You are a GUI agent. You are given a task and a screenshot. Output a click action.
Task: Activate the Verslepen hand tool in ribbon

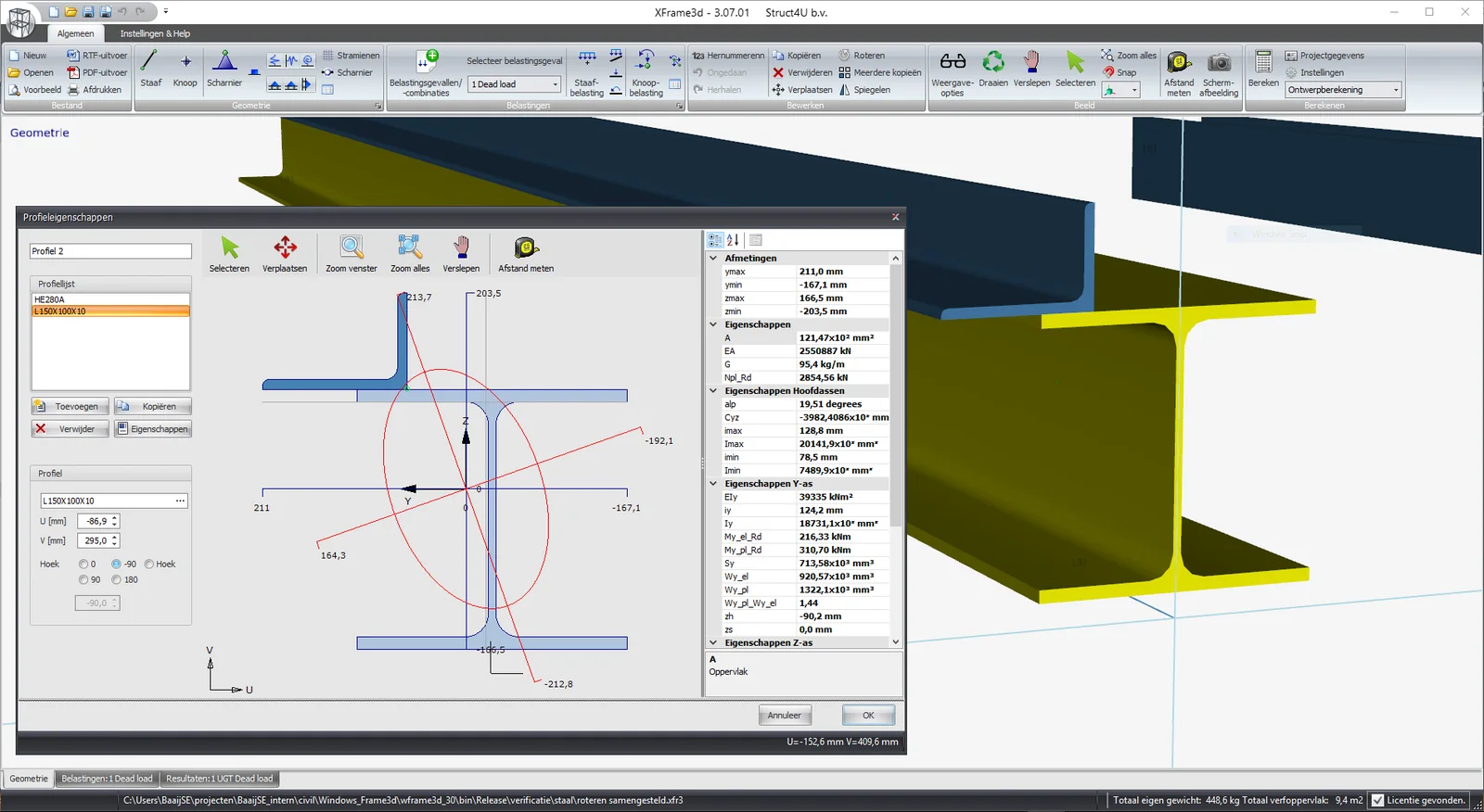point(1031,69)
